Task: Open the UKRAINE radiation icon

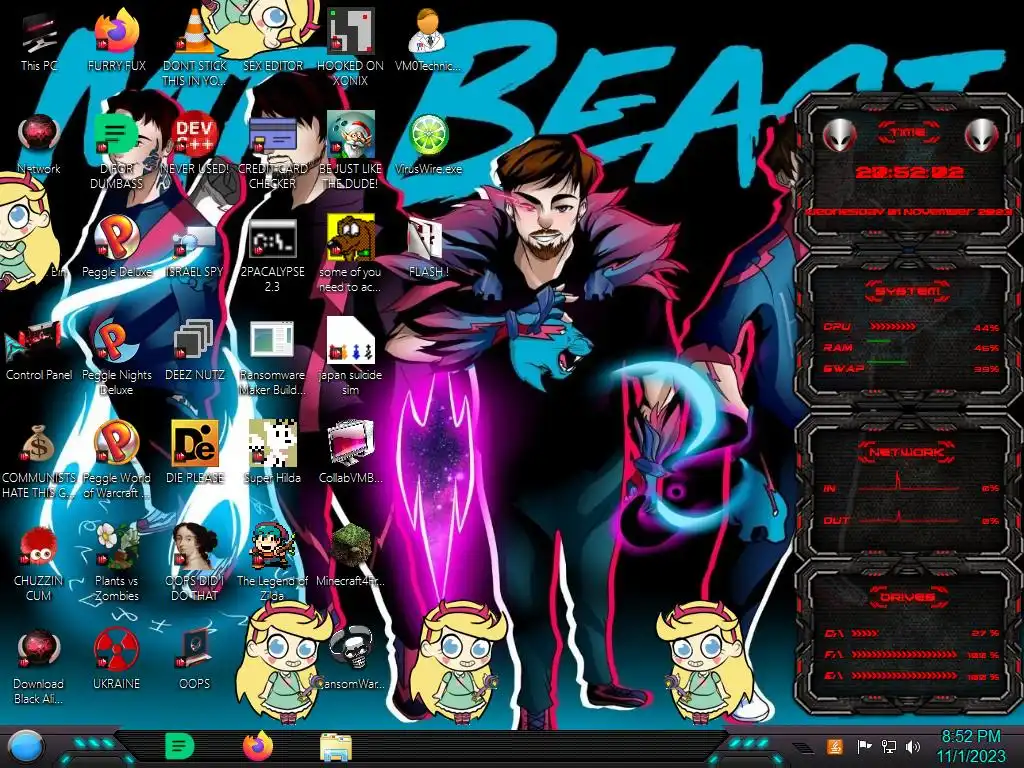Action: point(116,658)
